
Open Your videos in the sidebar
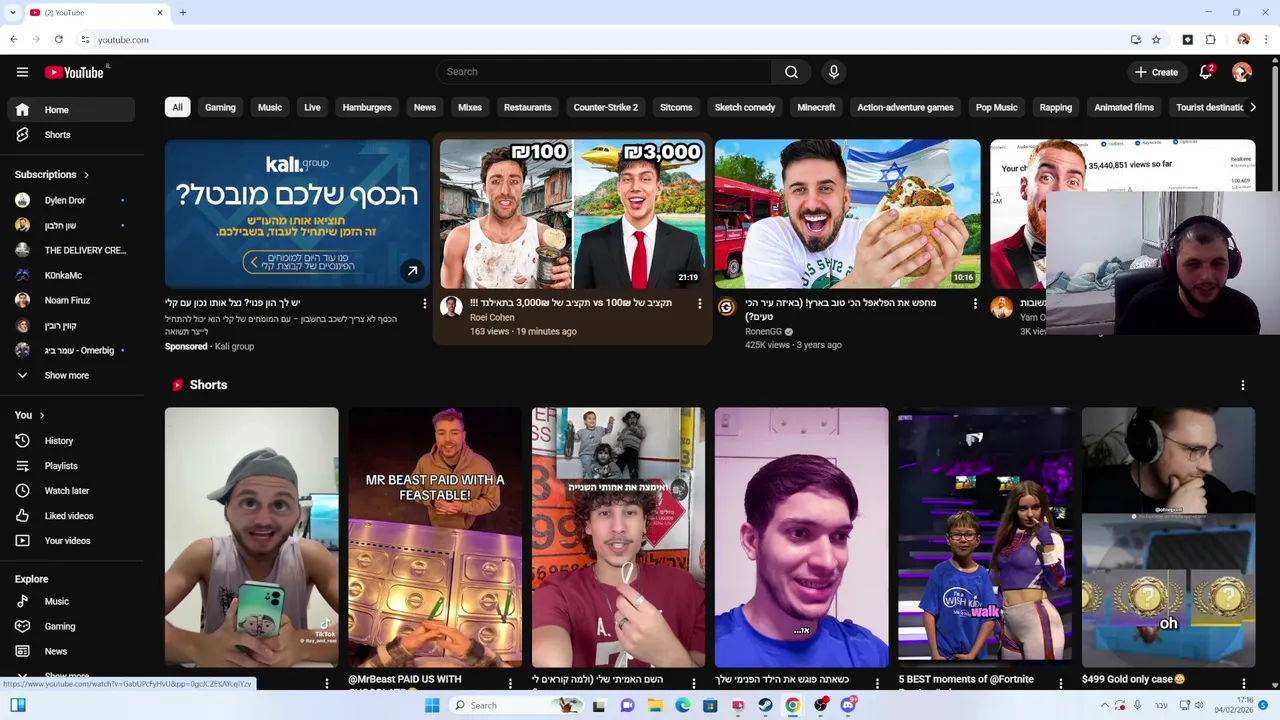tap(70, 541)
